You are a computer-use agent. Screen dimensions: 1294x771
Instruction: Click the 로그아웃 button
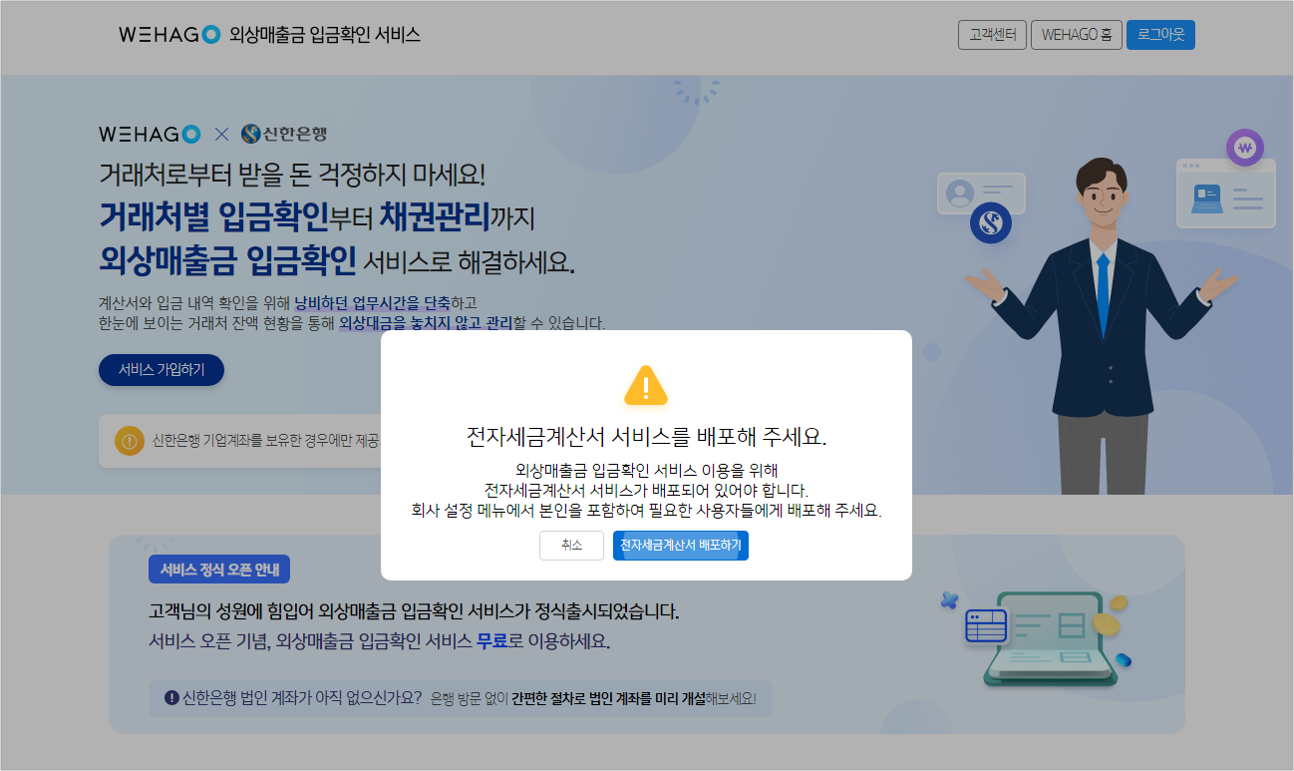click(x=1160, y=35)
